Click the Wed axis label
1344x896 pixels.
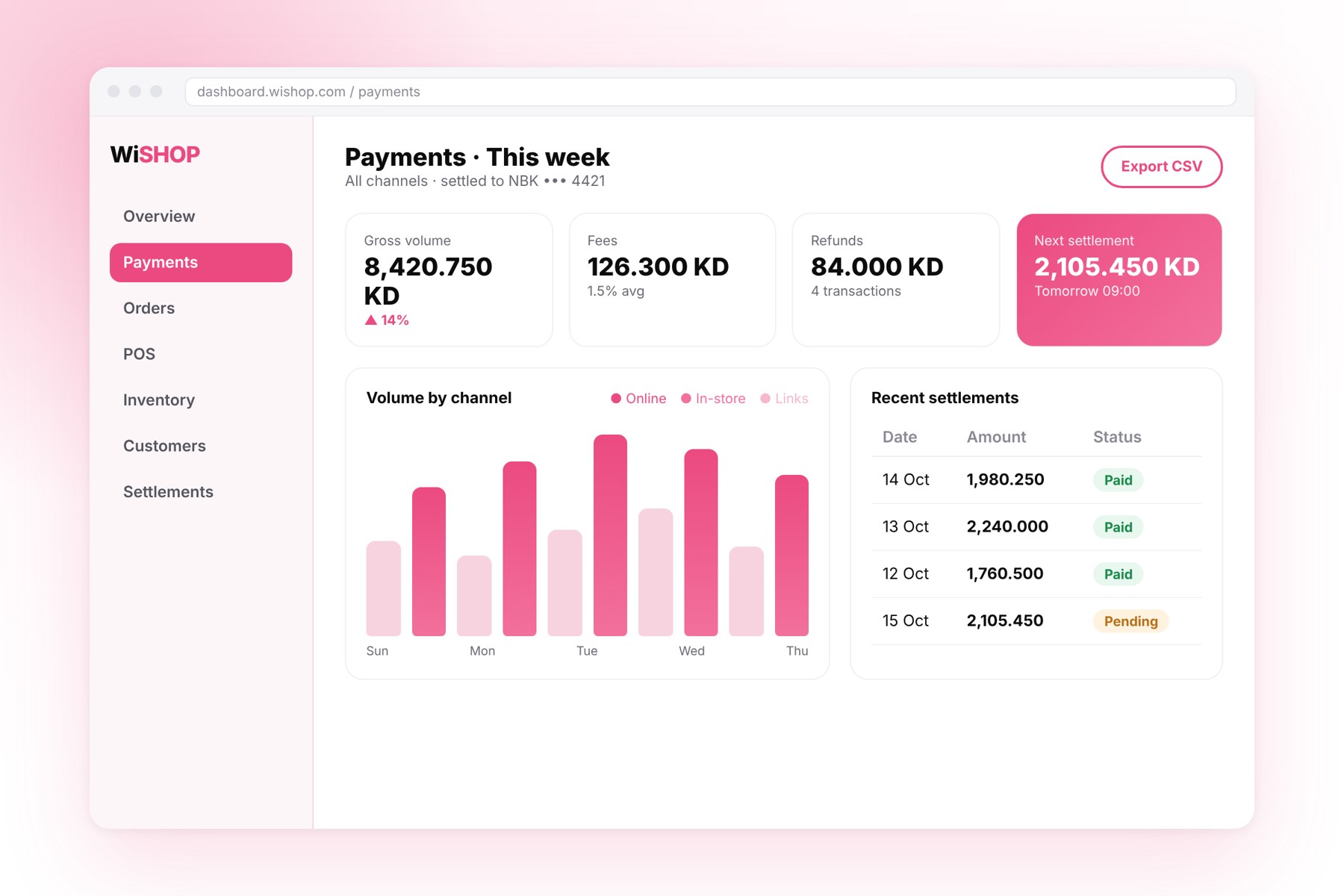coord(691,651)
